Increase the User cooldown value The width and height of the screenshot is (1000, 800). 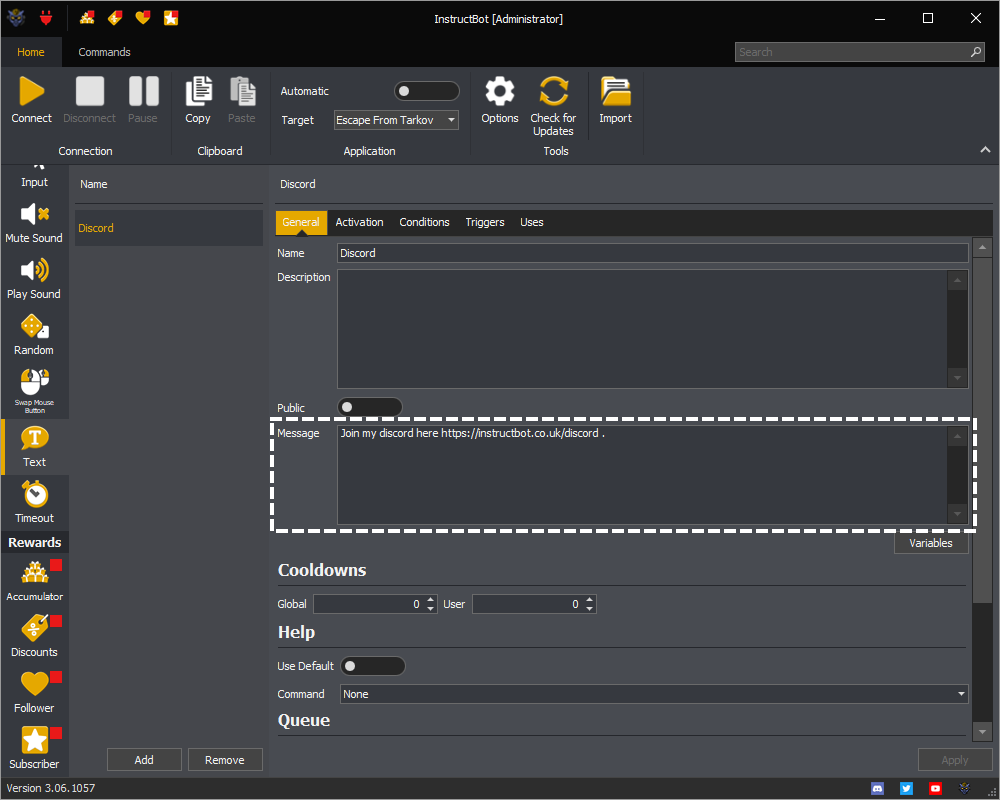click(x=590, y=600)
